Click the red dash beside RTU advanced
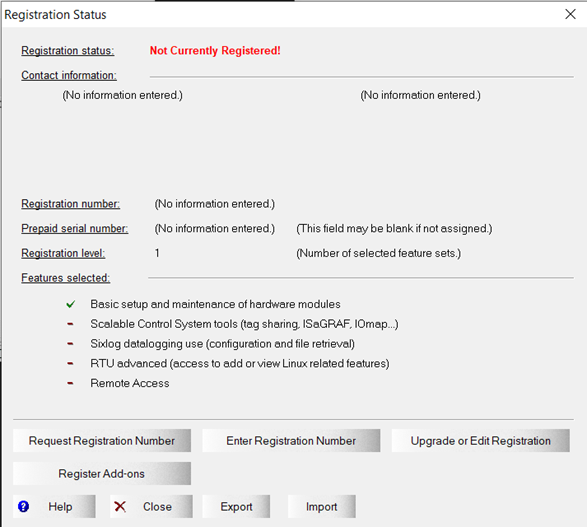The height and width of the screenshot is (527, 587). pyautogui.click(x=70, y=363)
